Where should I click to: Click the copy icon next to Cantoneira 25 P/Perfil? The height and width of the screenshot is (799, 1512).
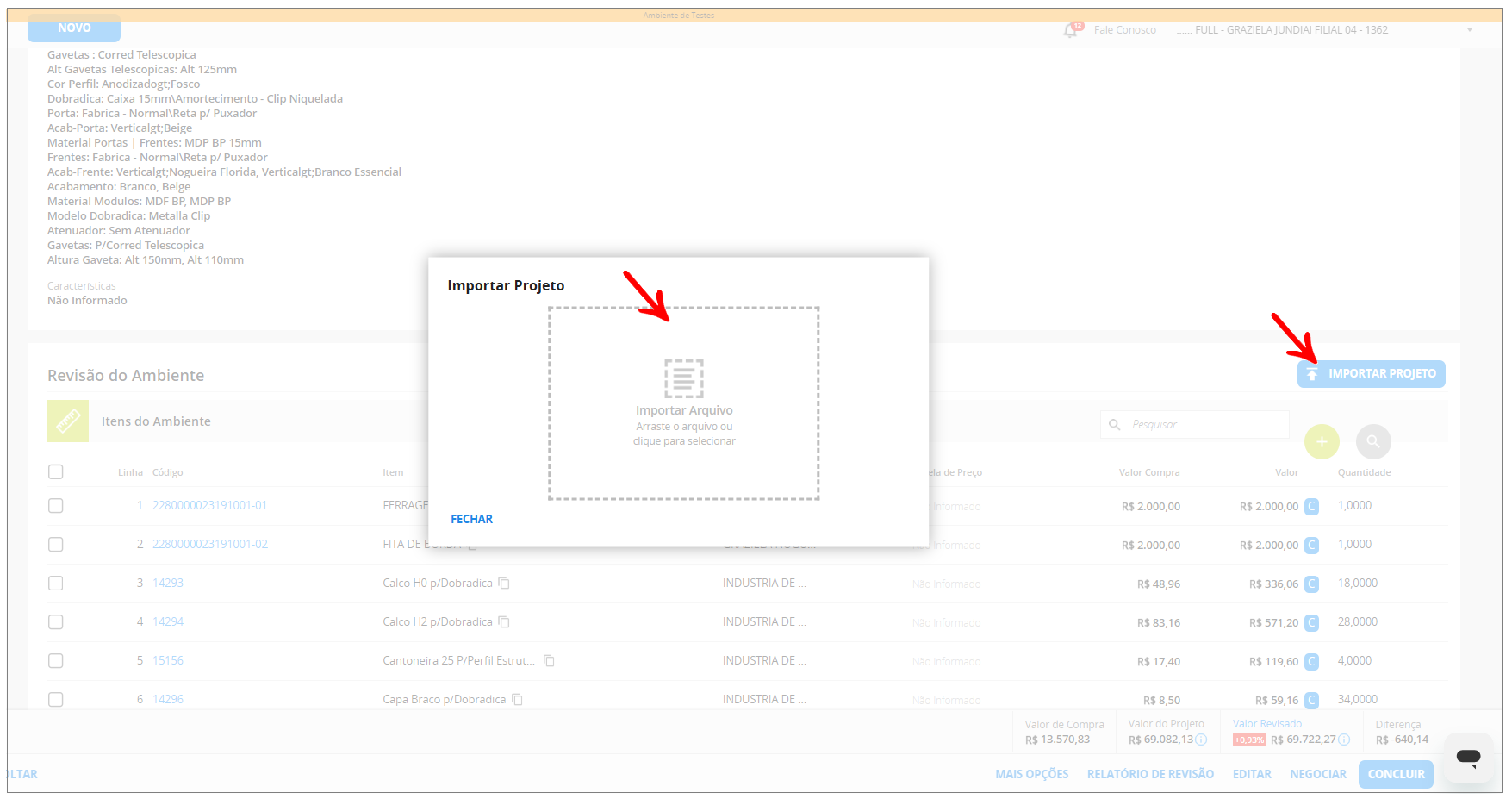click(x=549, y=661)
